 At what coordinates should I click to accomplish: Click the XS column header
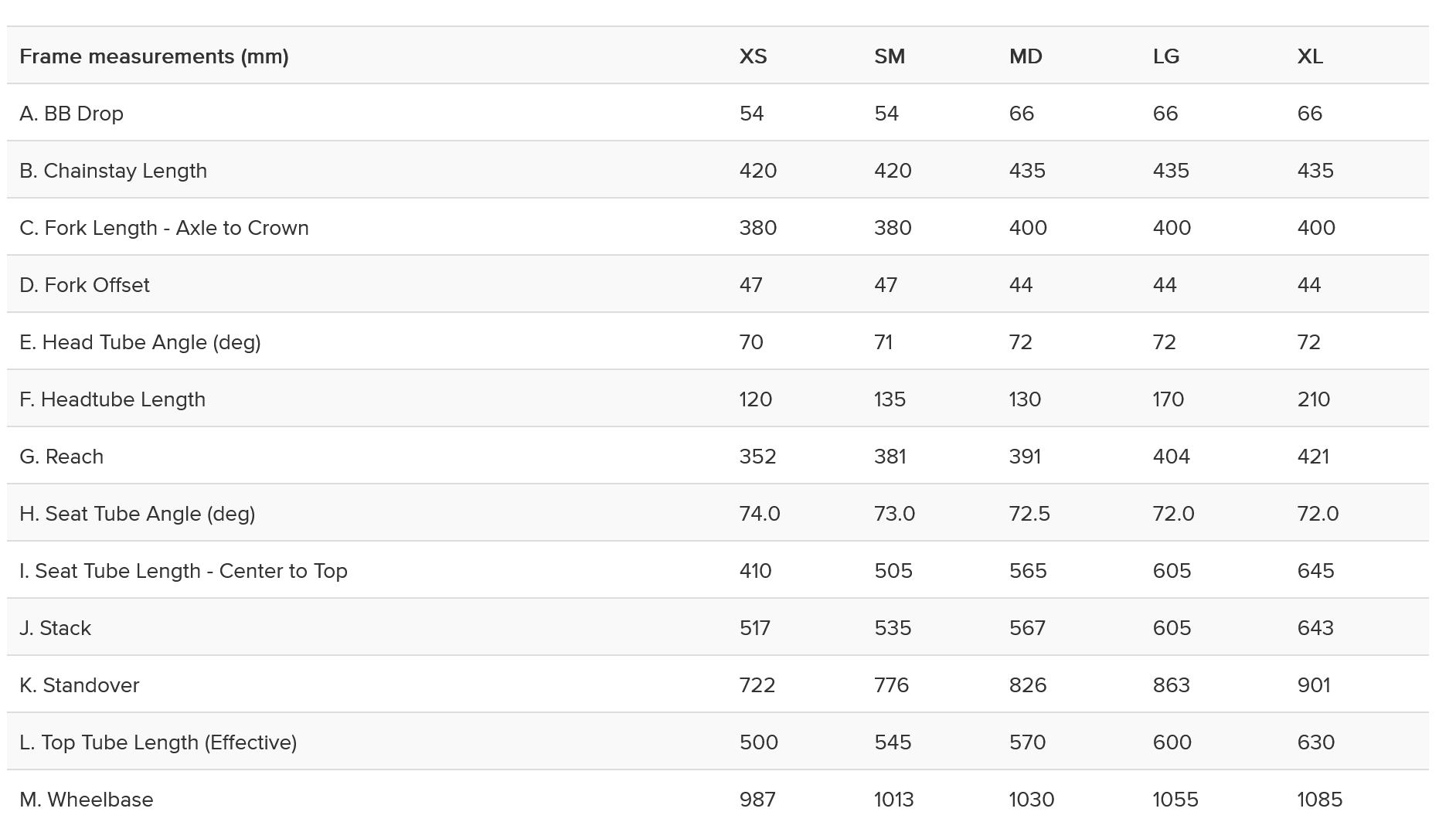point(753,56)
